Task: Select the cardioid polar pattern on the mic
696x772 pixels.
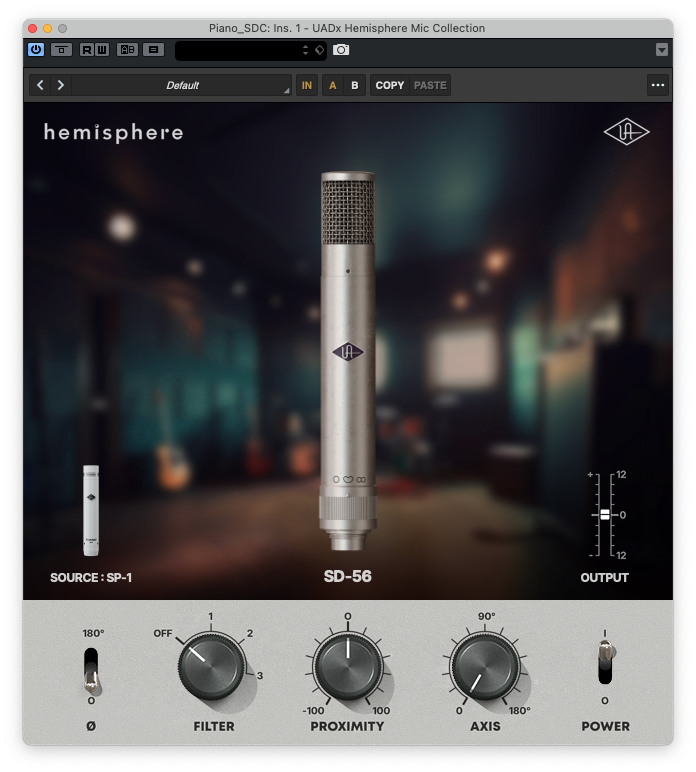Action: click(348, 479)
